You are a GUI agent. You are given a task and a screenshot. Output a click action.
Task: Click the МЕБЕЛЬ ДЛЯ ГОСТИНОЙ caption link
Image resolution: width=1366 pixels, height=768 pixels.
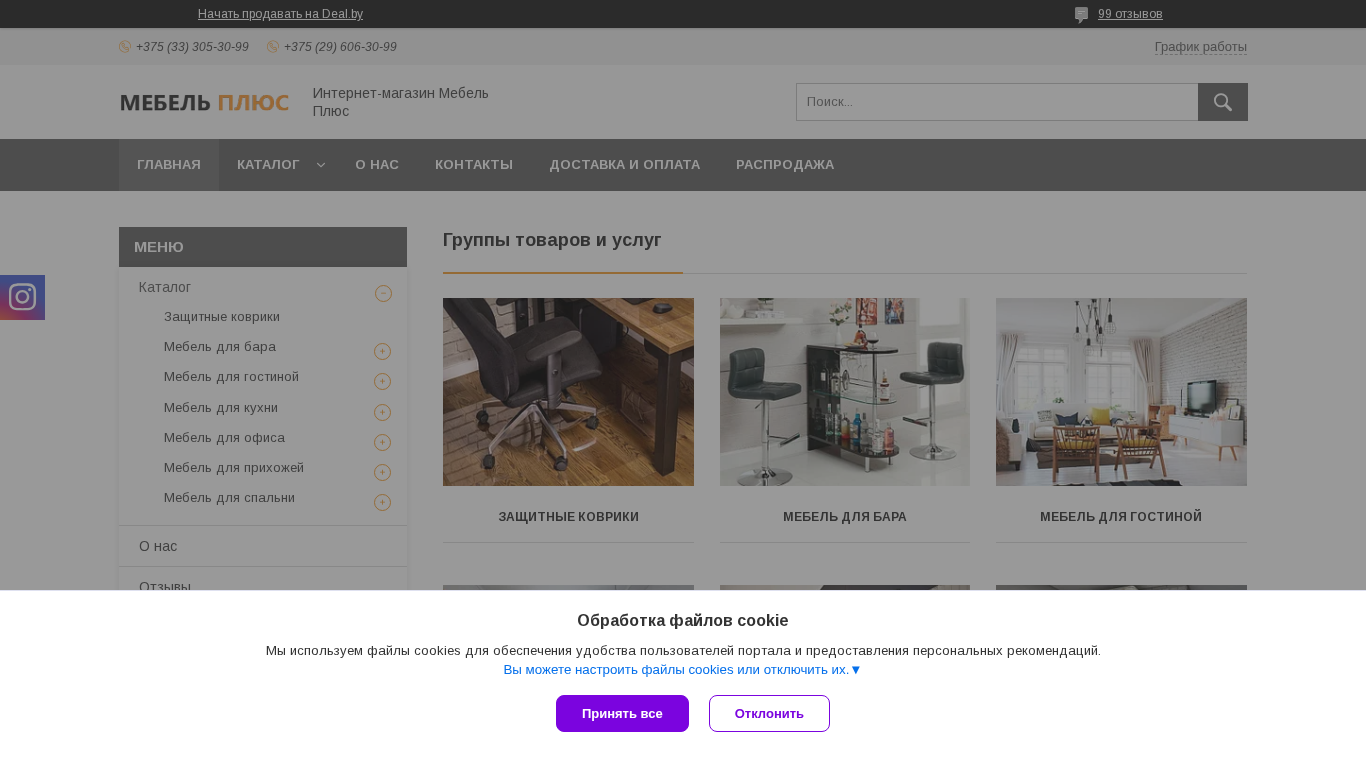1121,517
